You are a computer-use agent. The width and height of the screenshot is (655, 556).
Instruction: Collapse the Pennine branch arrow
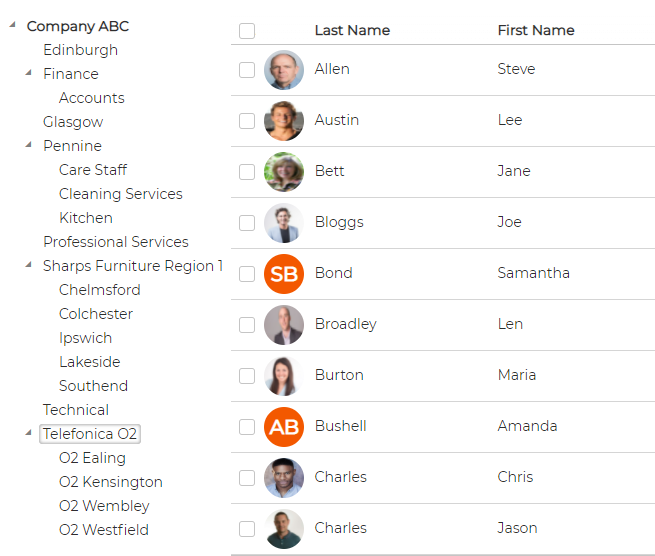point(29,145)
